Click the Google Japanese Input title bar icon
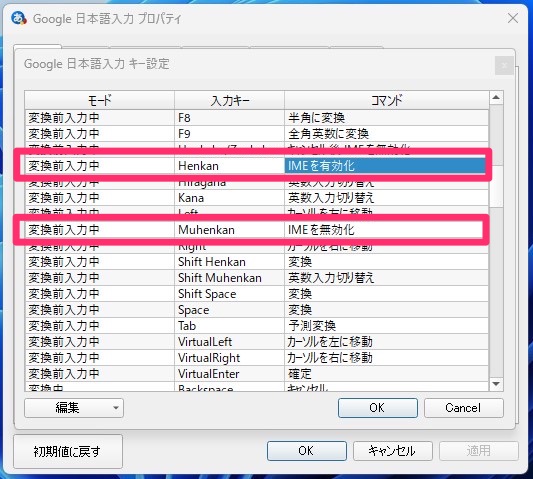This screenshot has width=533, height=479. pos(18,18)
